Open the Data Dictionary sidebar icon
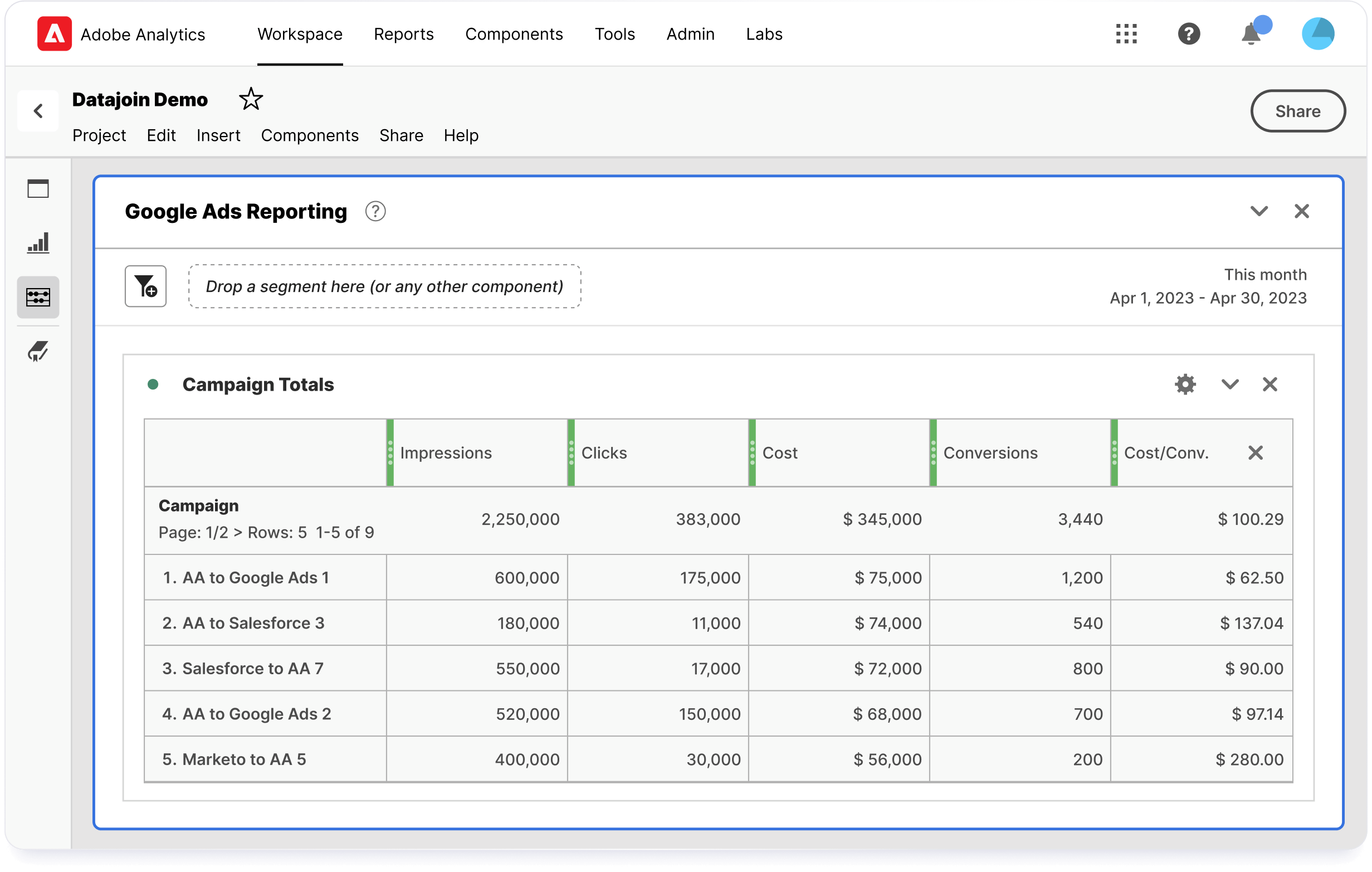The width and height of the screenshot is (1372, 872). point(38,351)
